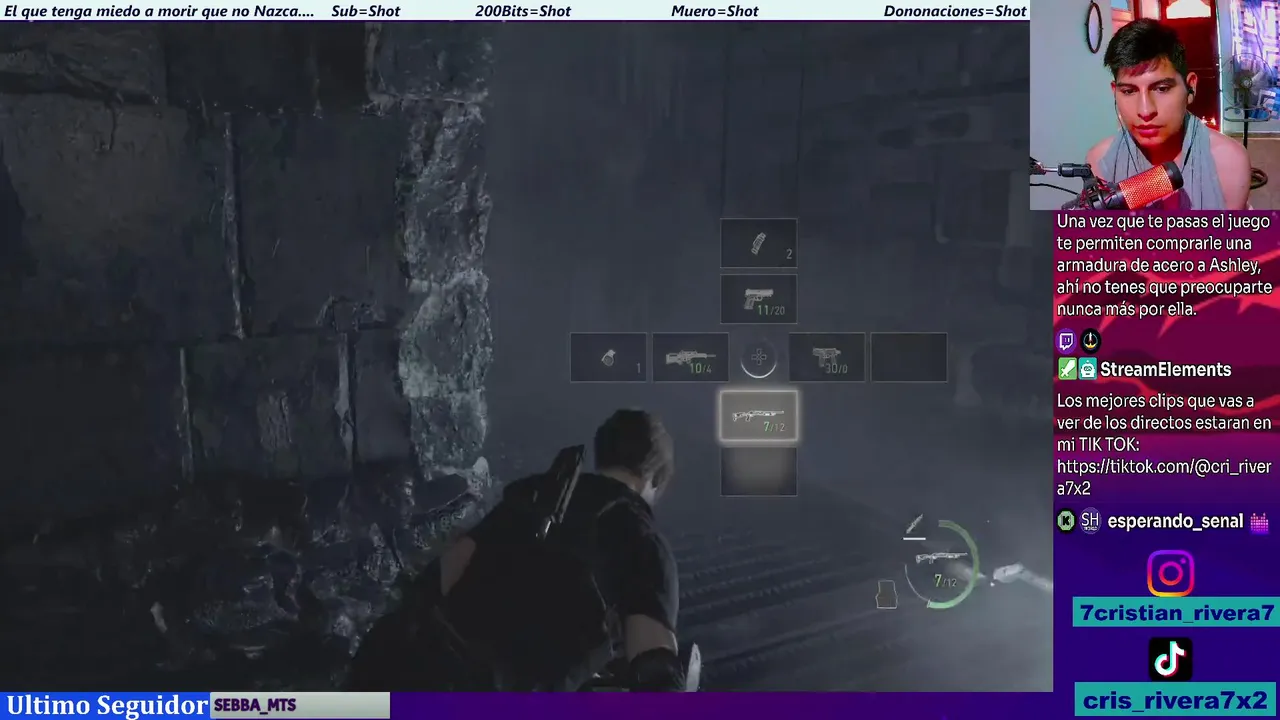
Task: Click the pink bars icon after esperando_senal
Action: point(1259,521)
